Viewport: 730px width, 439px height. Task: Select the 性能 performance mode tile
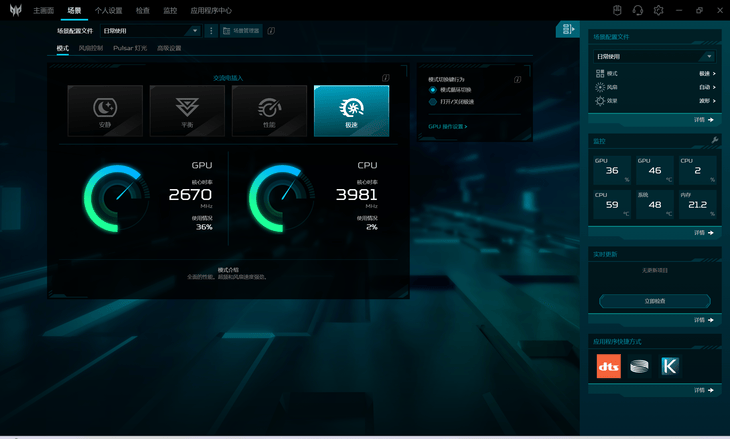(x=270, y=111)
